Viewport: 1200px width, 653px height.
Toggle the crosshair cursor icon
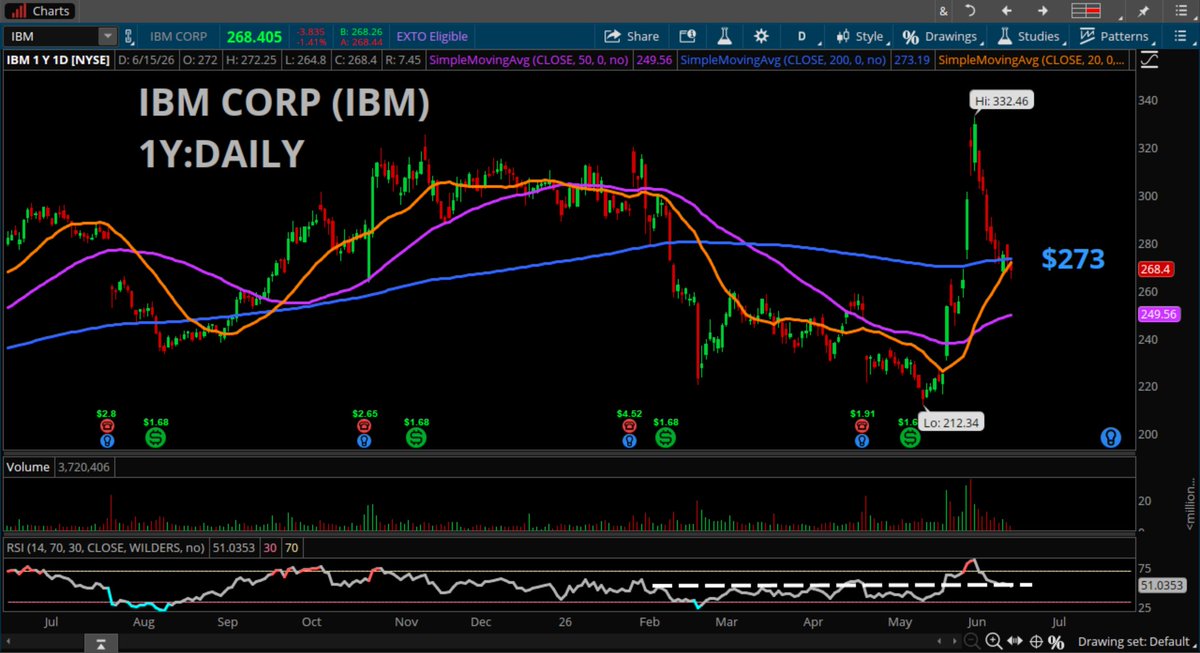(x=1036, y=641)
